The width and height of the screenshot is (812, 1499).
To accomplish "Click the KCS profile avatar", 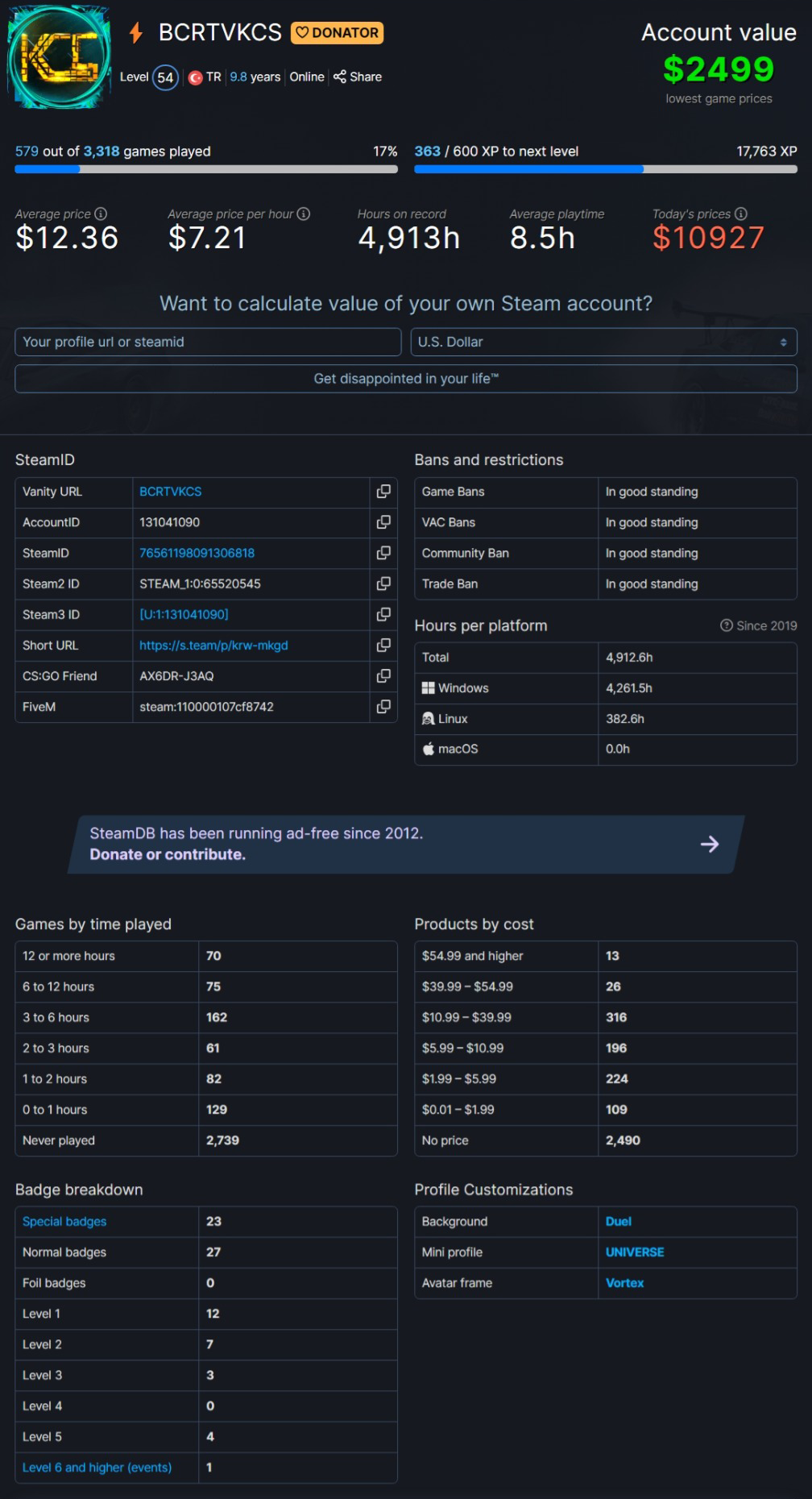I will tap(58, 56).
